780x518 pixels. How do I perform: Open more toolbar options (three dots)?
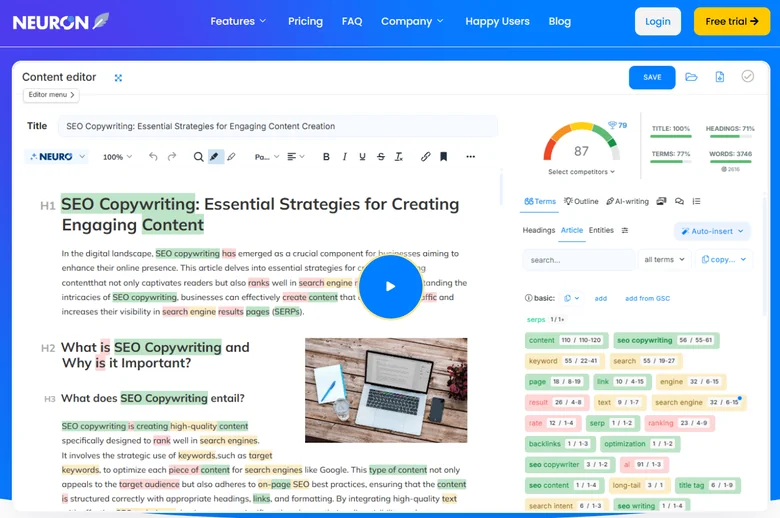[471, 157]
